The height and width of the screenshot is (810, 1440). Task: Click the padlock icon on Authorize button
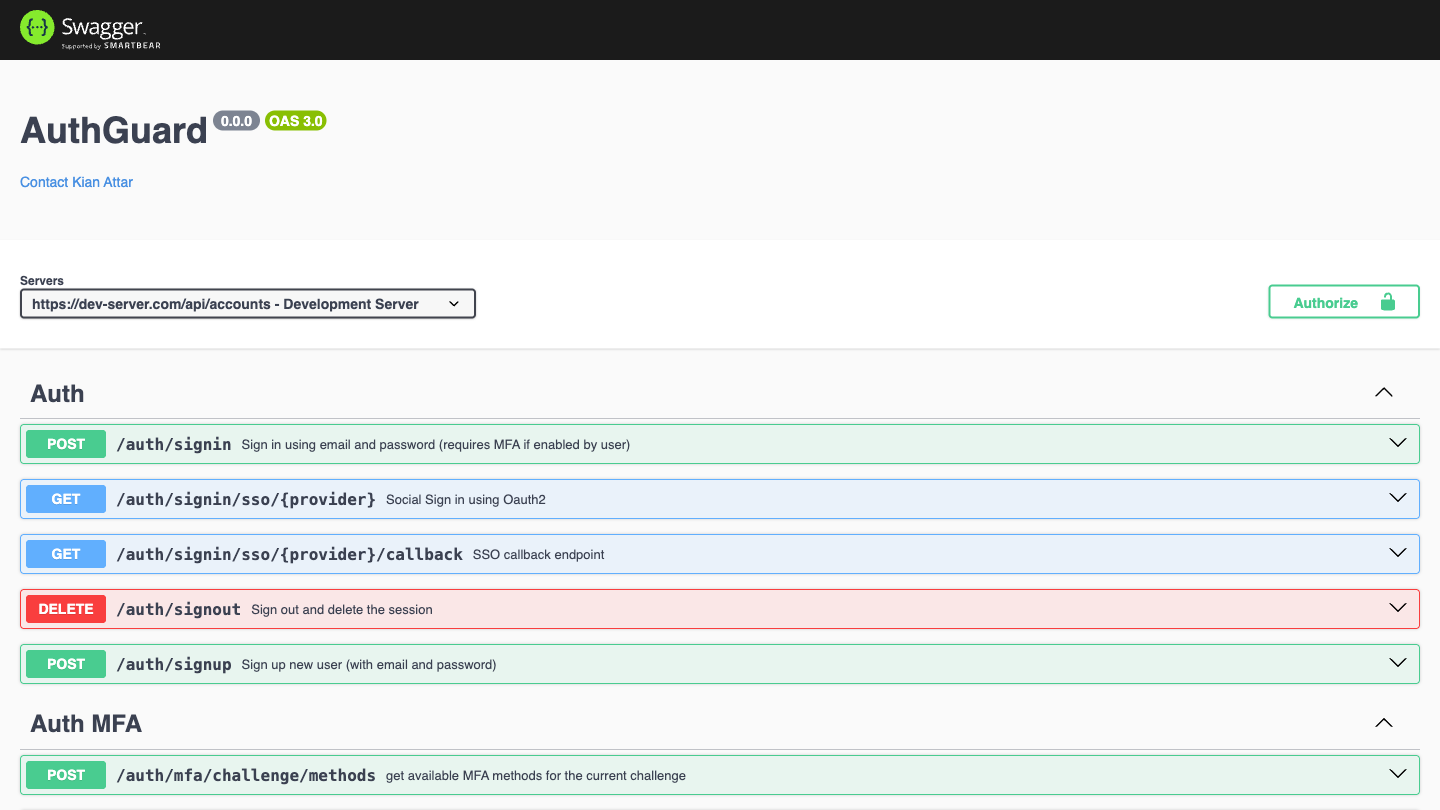(1387, 301)
